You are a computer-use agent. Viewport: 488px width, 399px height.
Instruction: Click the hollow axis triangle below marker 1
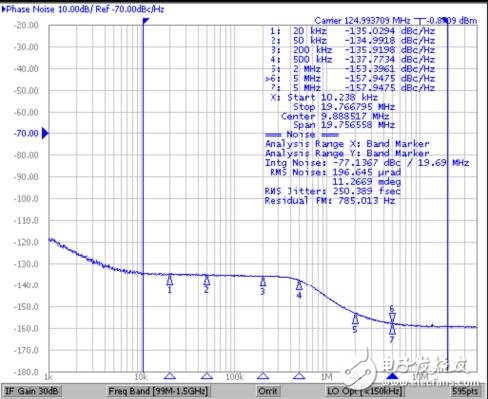point(170,376)
